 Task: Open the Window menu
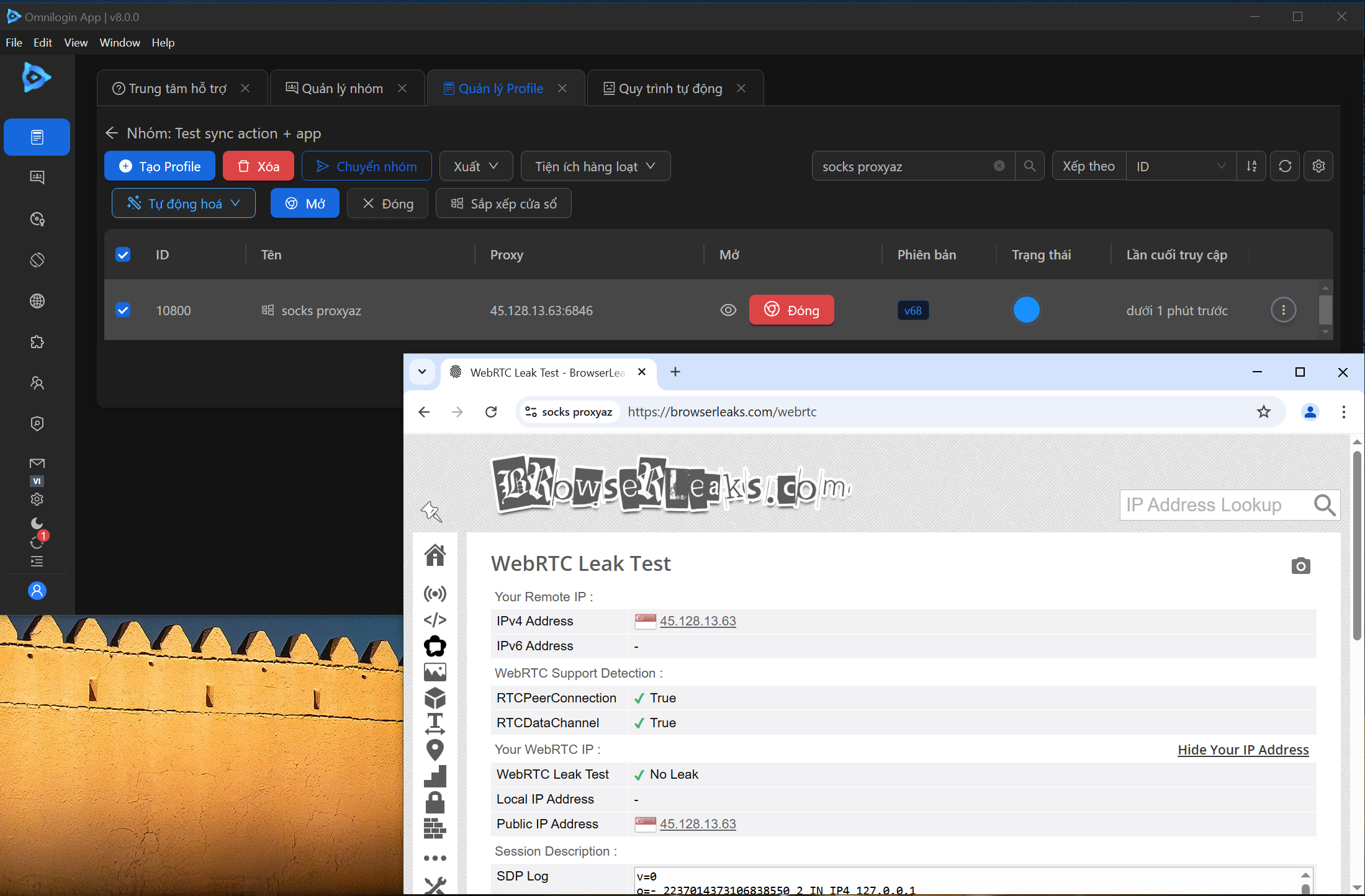tap(120, 43)
